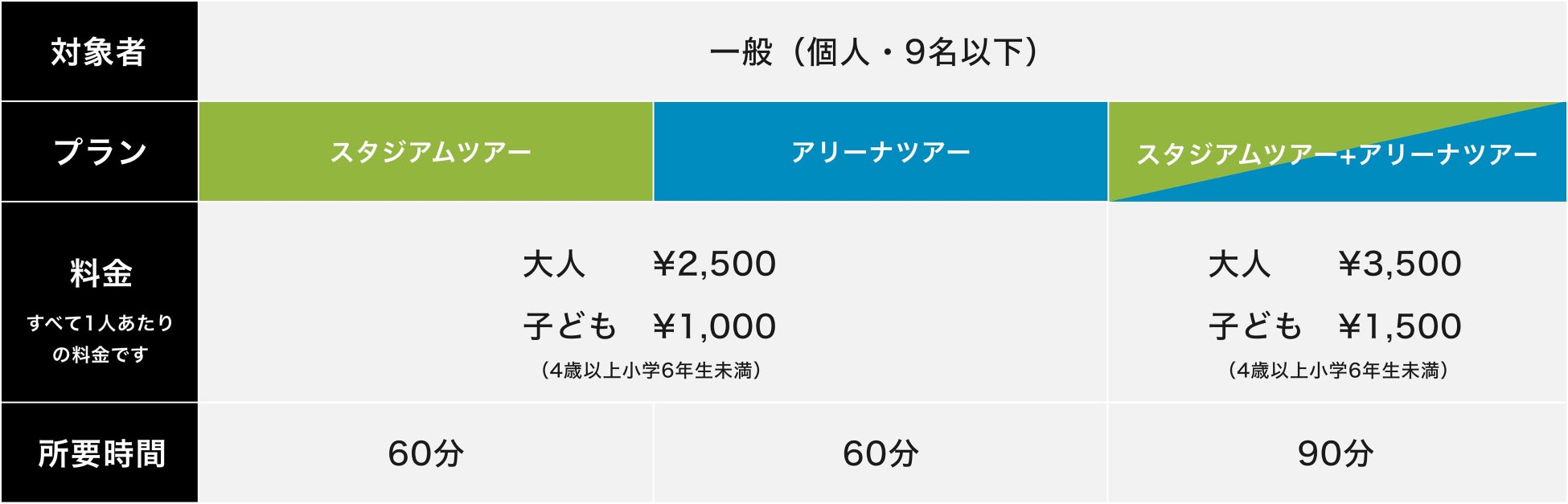The image size is (1568, 504).
Task: Click the プラン header cell
Action: coord(99,152)
